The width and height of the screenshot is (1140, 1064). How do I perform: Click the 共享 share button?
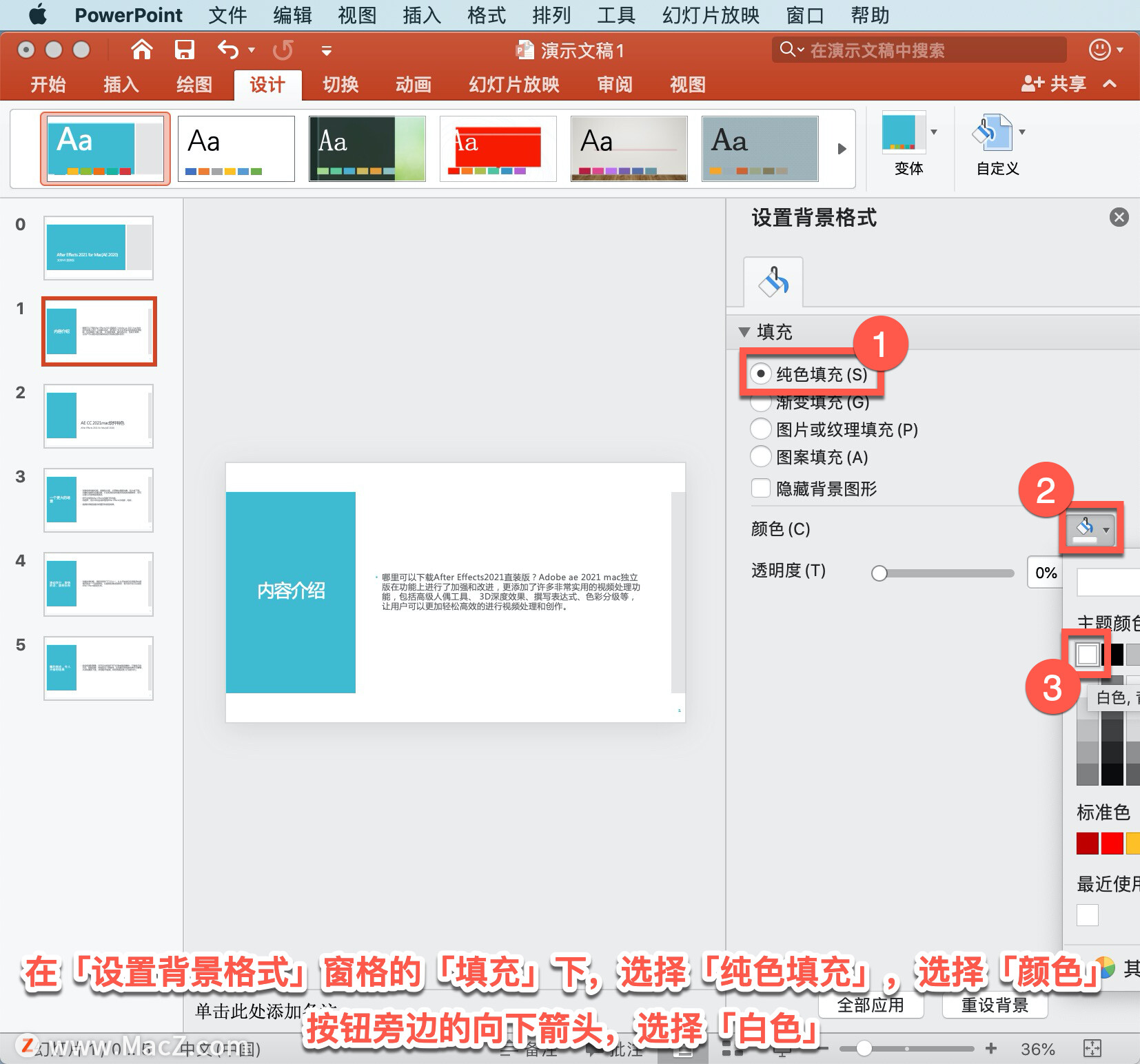(x=1054, y=84)
